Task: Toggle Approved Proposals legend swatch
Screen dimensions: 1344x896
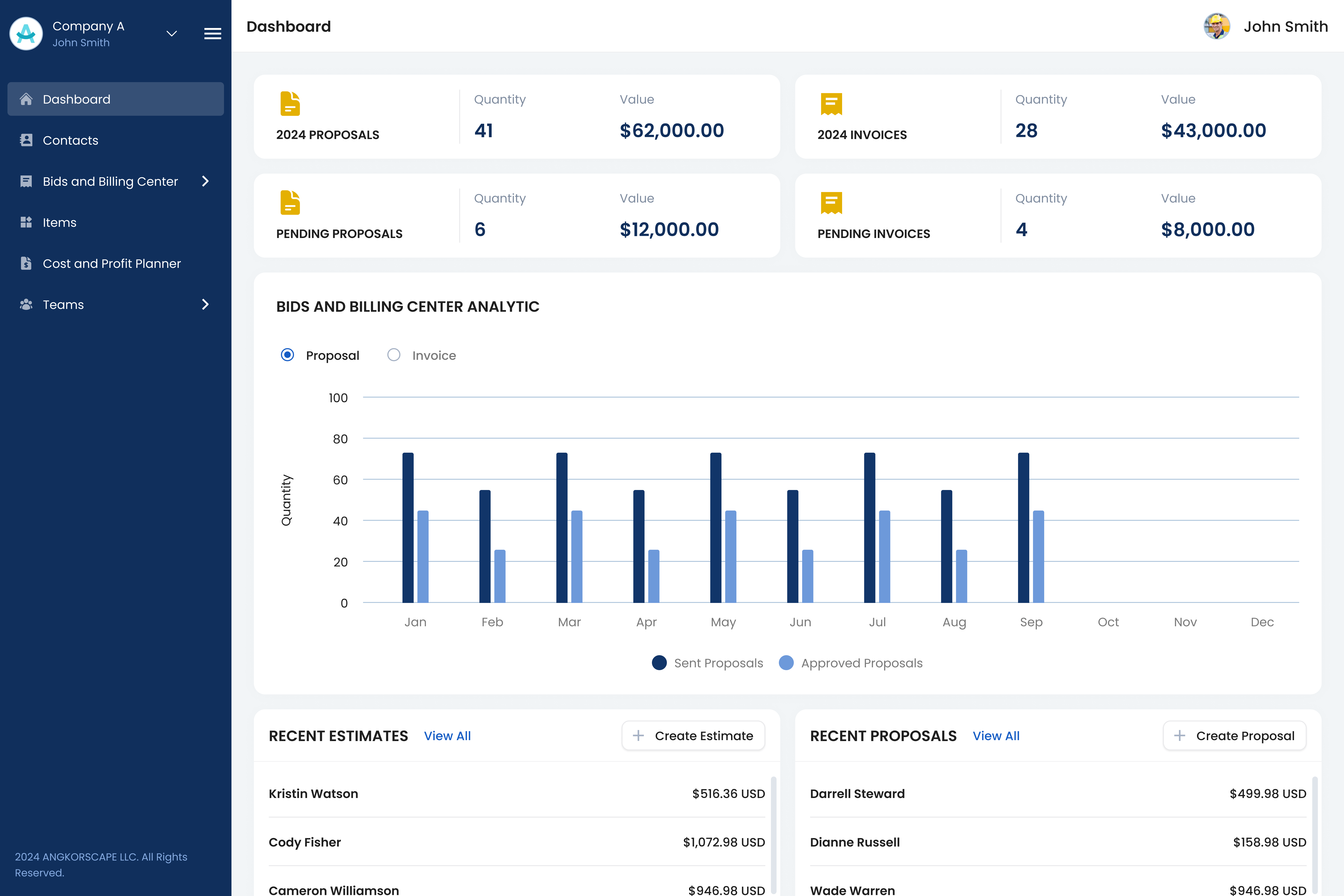Action: click(x=786, y=663)
